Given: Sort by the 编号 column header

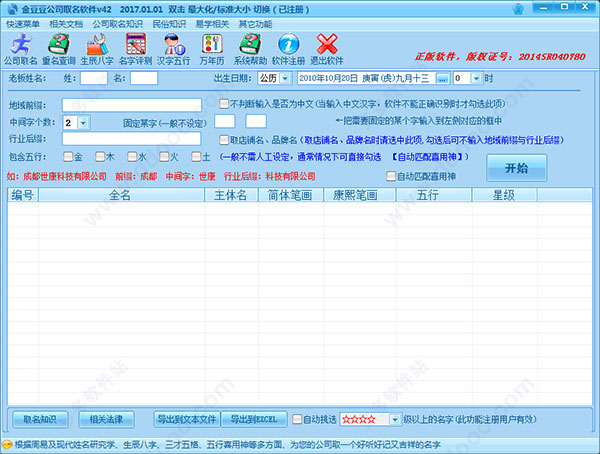Looking at the screenshot, I should point(23,195).
